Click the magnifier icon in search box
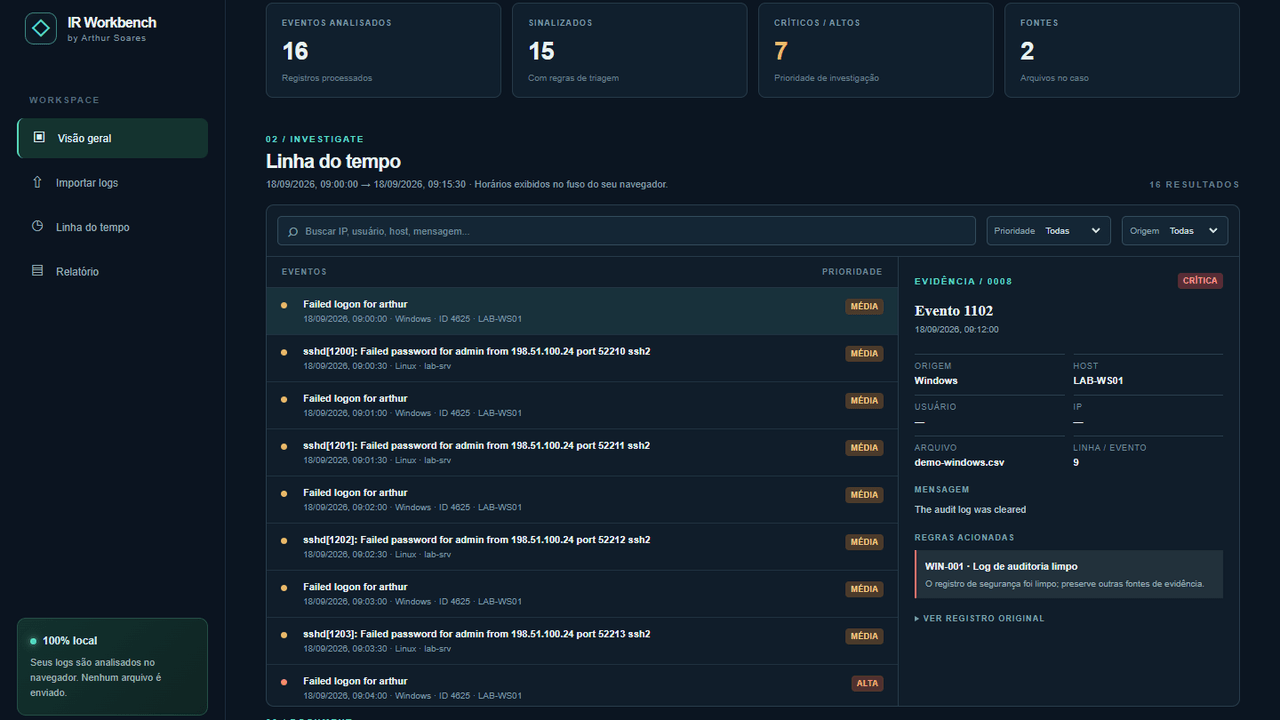 point(293,231)
